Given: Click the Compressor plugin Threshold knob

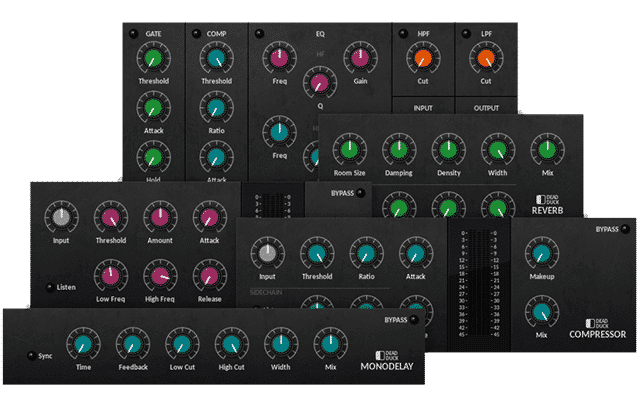Looking at the screenshot, I should point(317,253).
